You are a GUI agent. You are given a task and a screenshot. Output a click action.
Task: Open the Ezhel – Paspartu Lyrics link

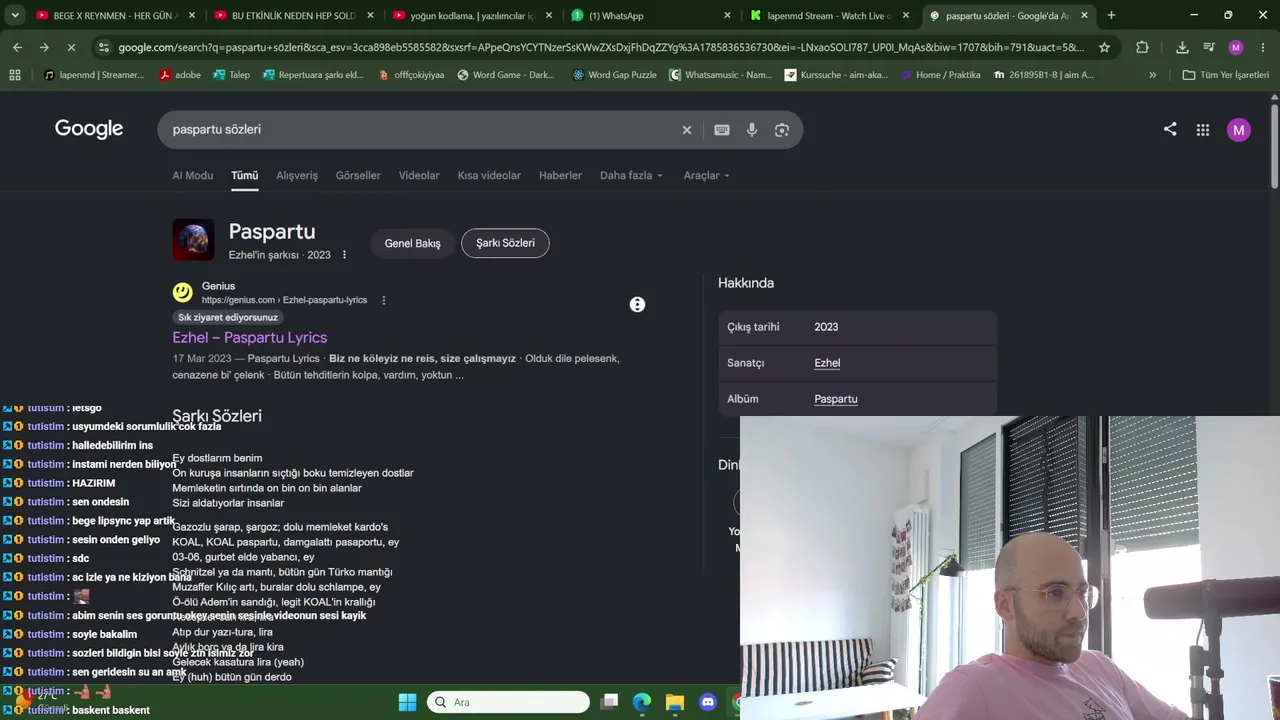[249, 337]
